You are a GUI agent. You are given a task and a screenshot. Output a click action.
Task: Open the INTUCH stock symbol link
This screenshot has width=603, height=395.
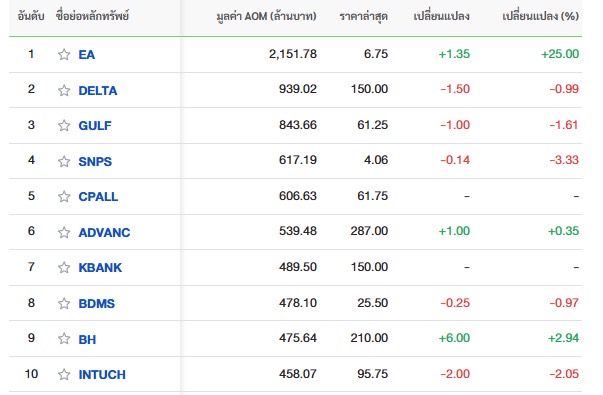click(x=102, y=375)
